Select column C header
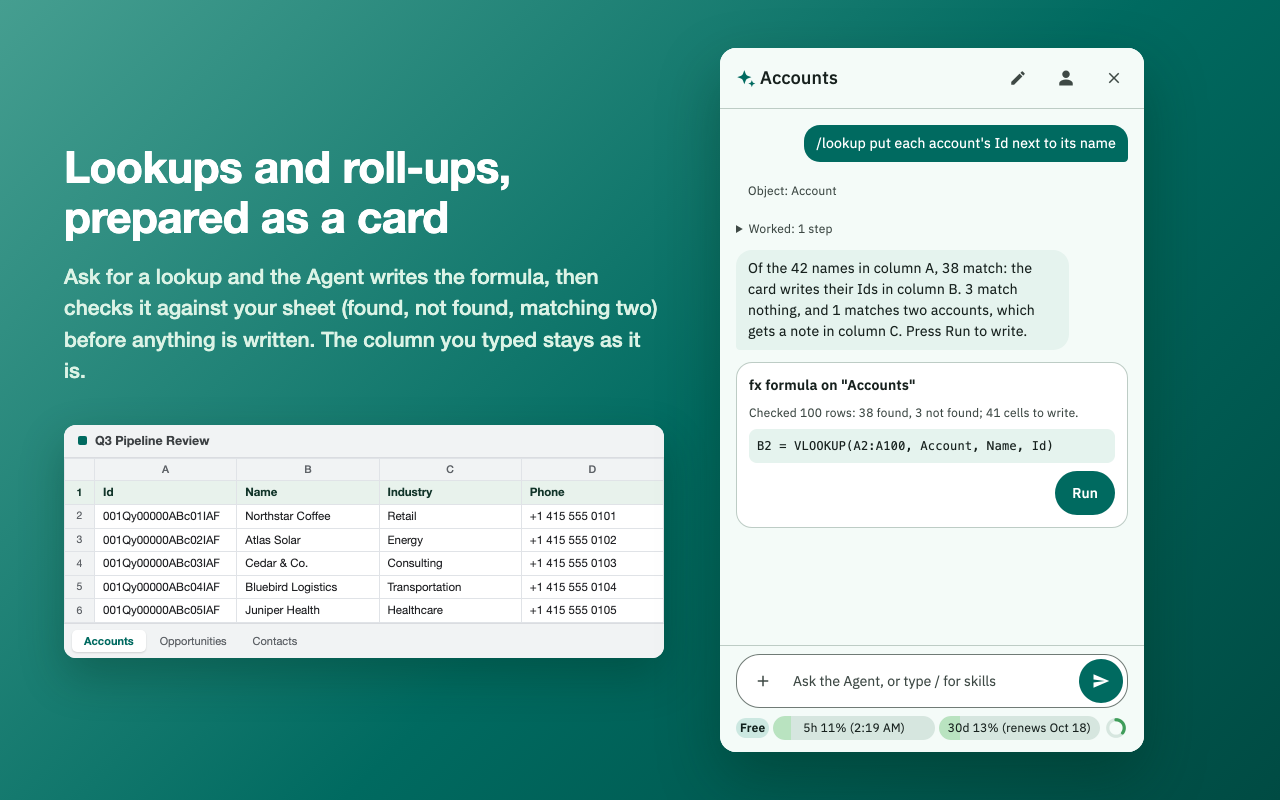Screen dimensions: 1280x800 [450, 469]
